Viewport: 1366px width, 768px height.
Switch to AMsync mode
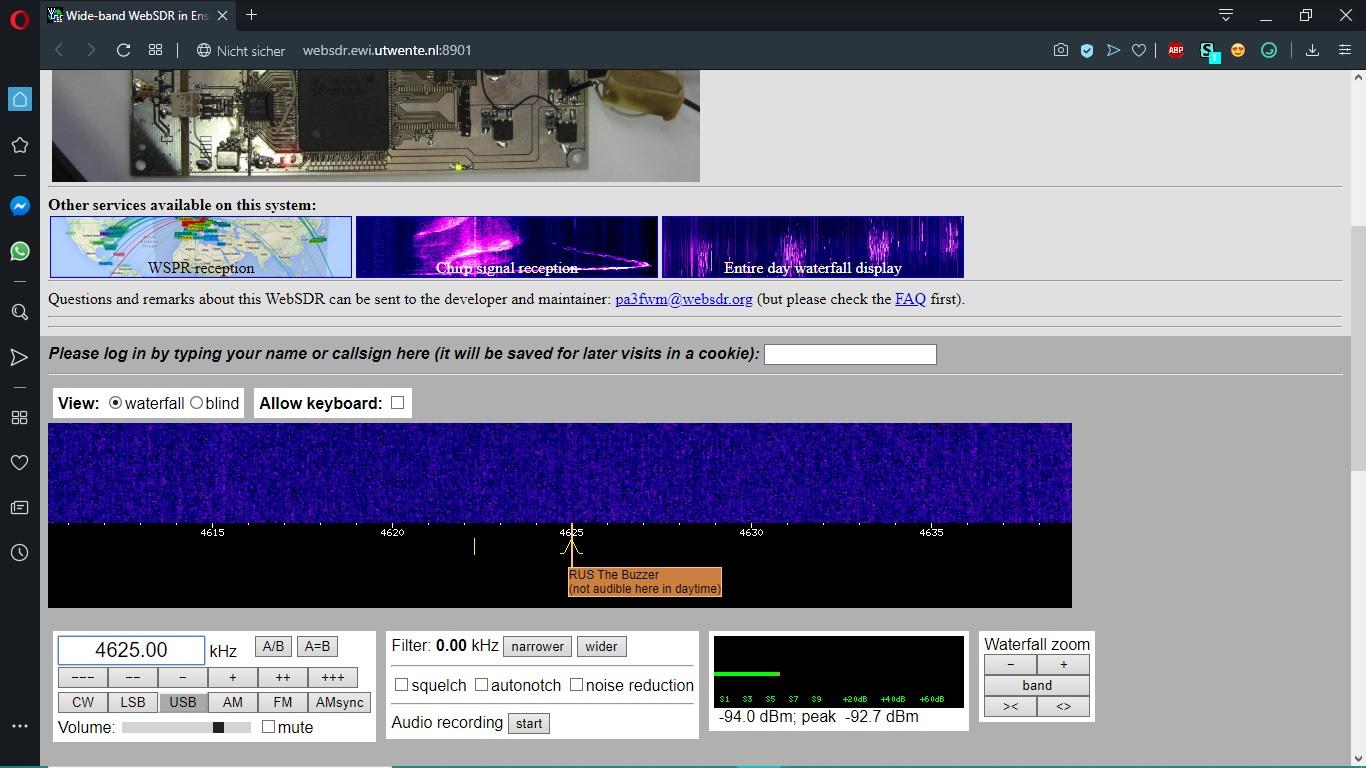(340, 702)
